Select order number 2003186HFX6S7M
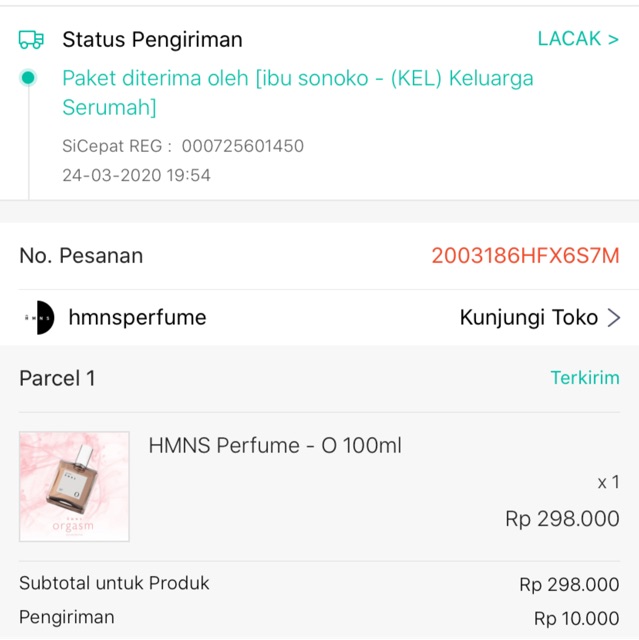Viewport: 639px width, 640px height. [525, 255]
